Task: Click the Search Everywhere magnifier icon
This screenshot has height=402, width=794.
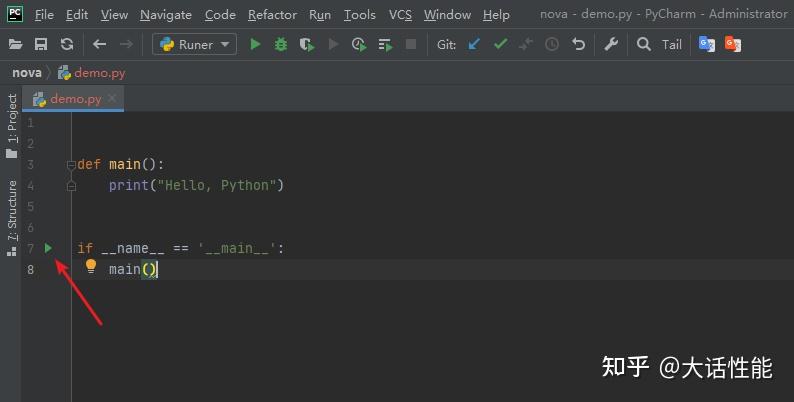Action: [x=644, y=45]
